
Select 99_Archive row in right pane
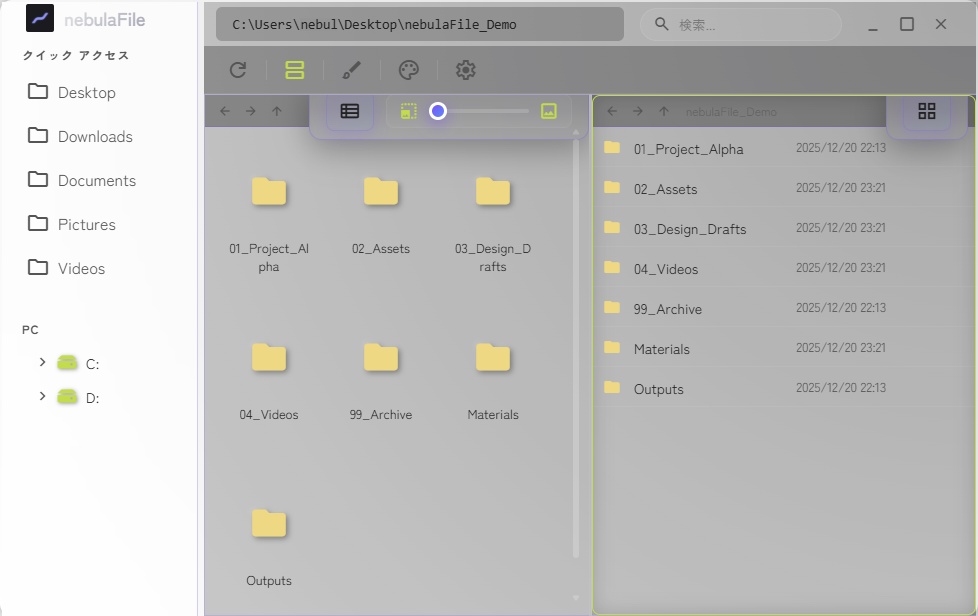coord(783,308)
